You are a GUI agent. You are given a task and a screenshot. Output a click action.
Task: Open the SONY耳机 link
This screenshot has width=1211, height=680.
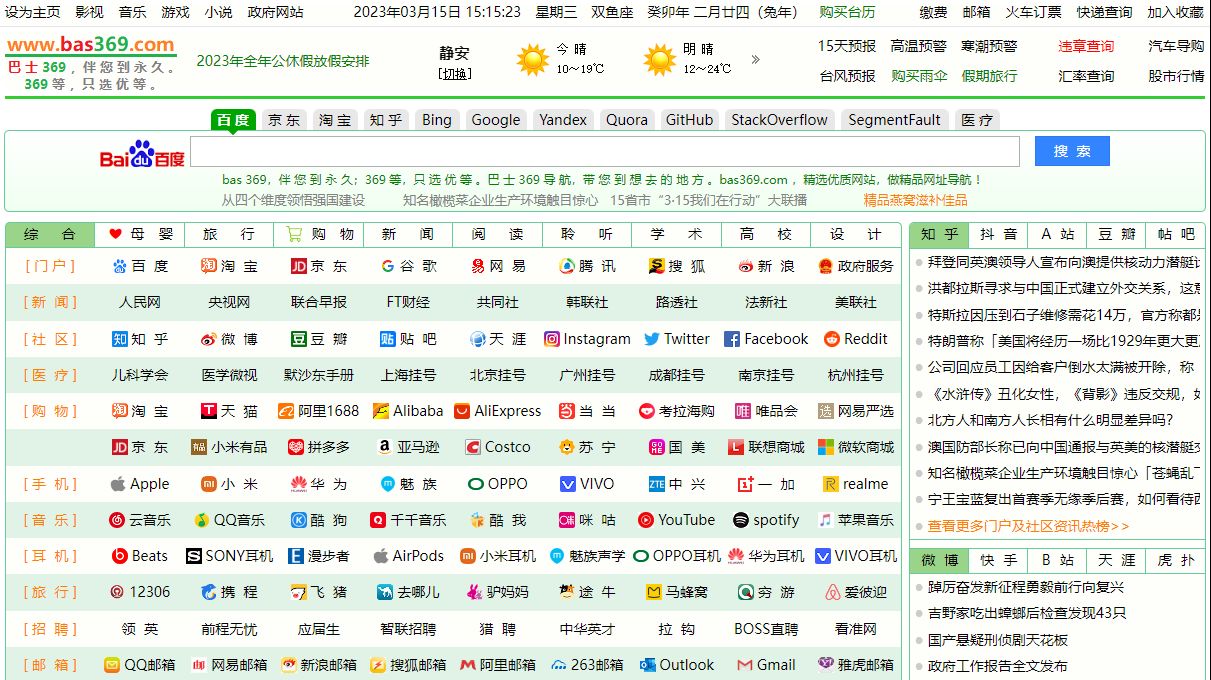coord(229,556)
